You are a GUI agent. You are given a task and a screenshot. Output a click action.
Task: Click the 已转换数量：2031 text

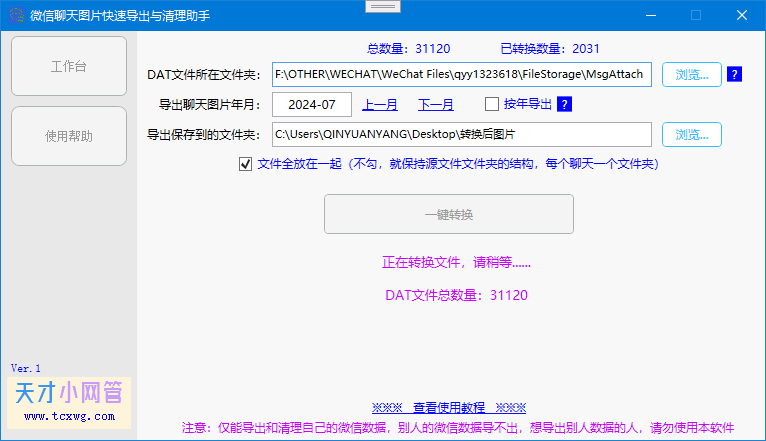click(x=550, y=49)
